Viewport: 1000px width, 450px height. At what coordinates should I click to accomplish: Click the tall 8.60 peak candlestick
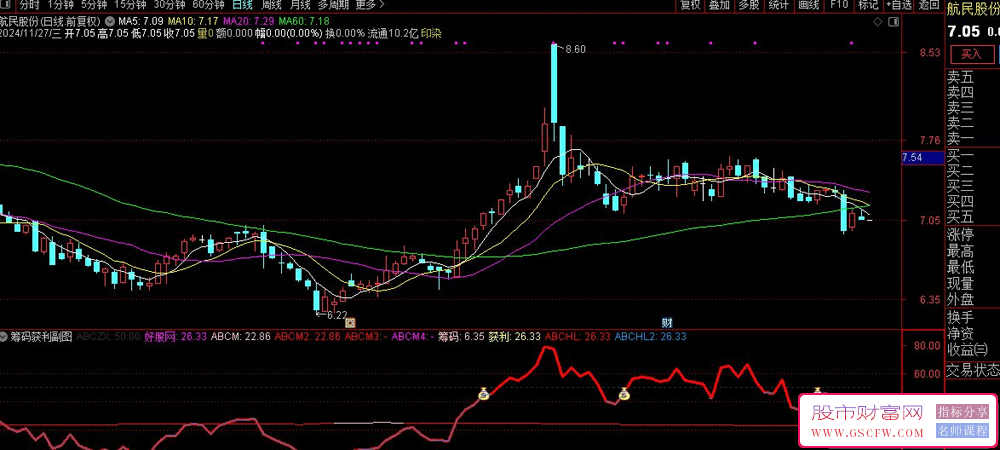click(x=554, y=83)
